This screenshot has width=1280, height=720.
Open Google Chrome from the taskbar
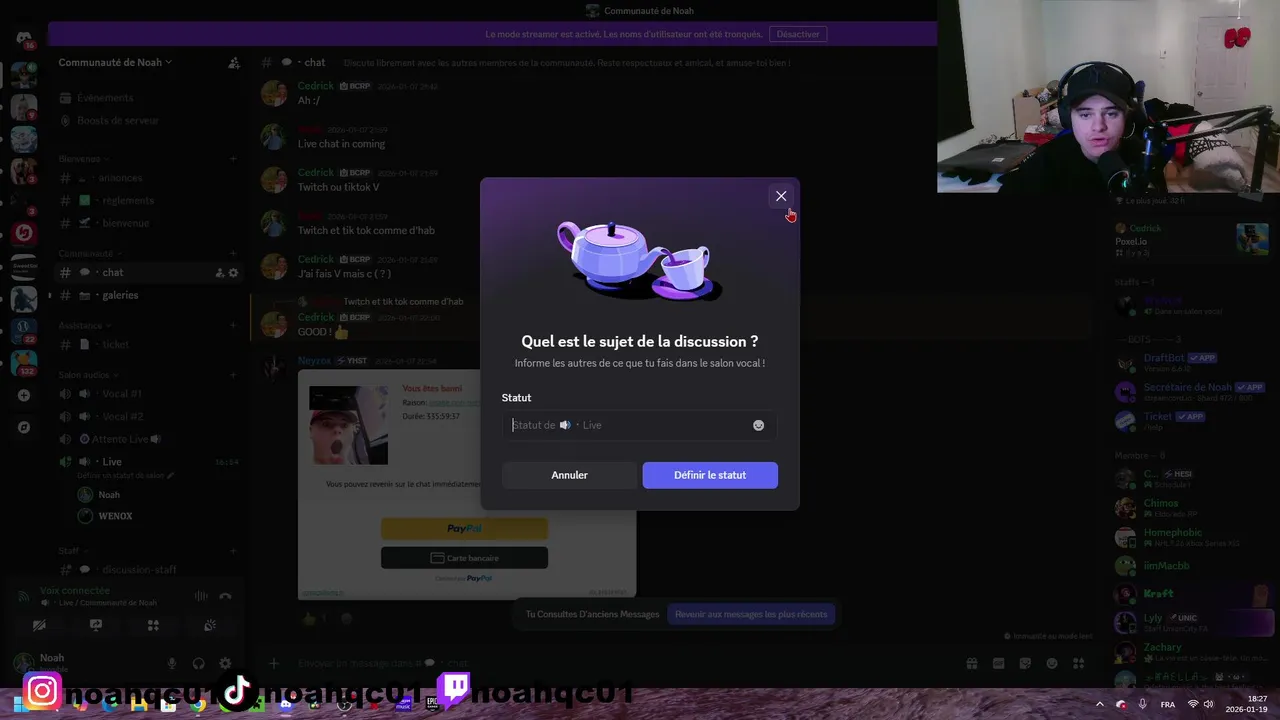click(198, 705)
